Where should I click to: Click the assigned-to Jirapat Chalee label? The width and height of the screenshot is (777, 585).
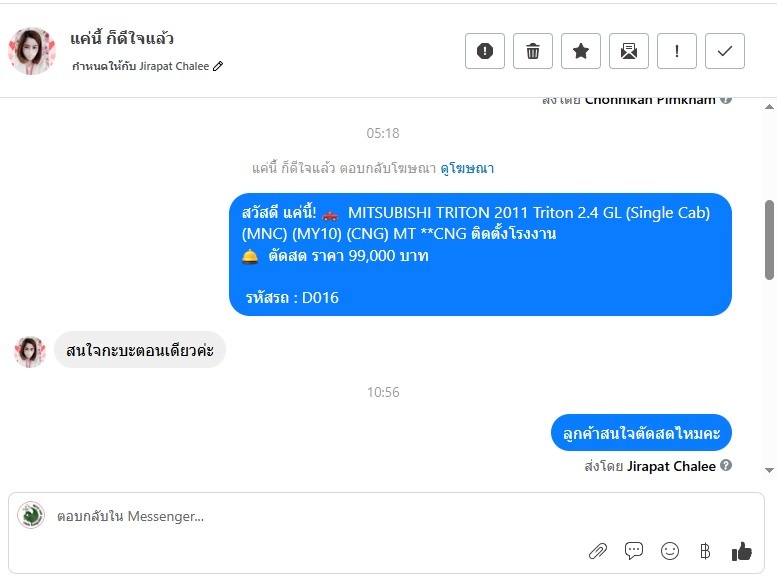tap(141, 66)
